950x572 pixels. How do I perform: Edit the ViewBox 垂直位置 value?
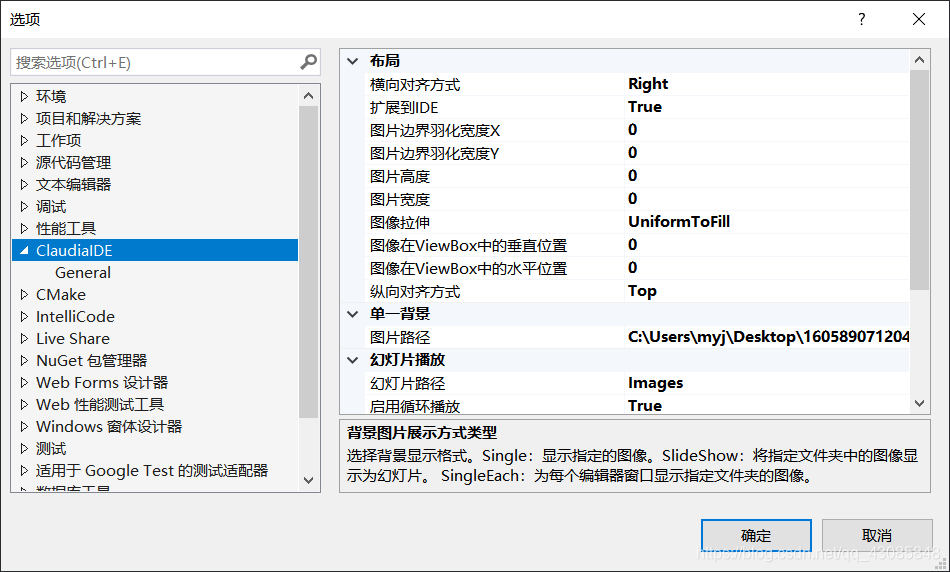(766, 245)
